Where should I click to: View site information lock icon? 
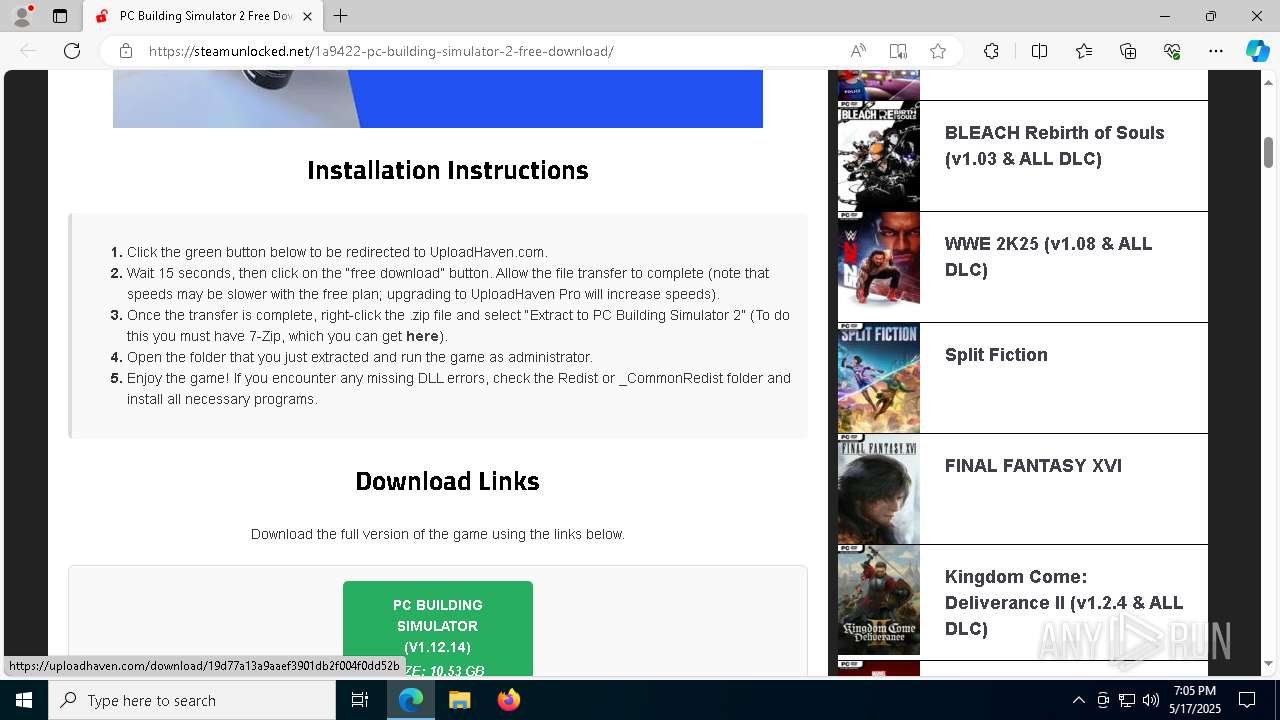coord(126,51)
